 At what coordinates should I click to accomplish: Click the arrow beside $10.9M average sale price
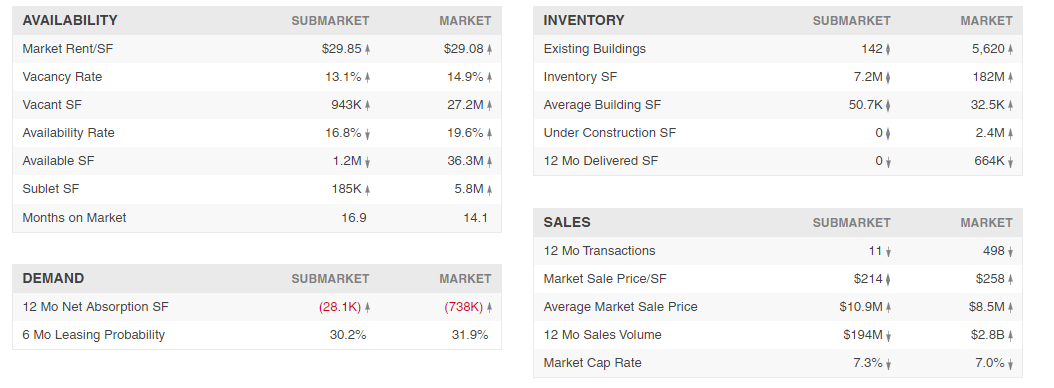(888, 307)
